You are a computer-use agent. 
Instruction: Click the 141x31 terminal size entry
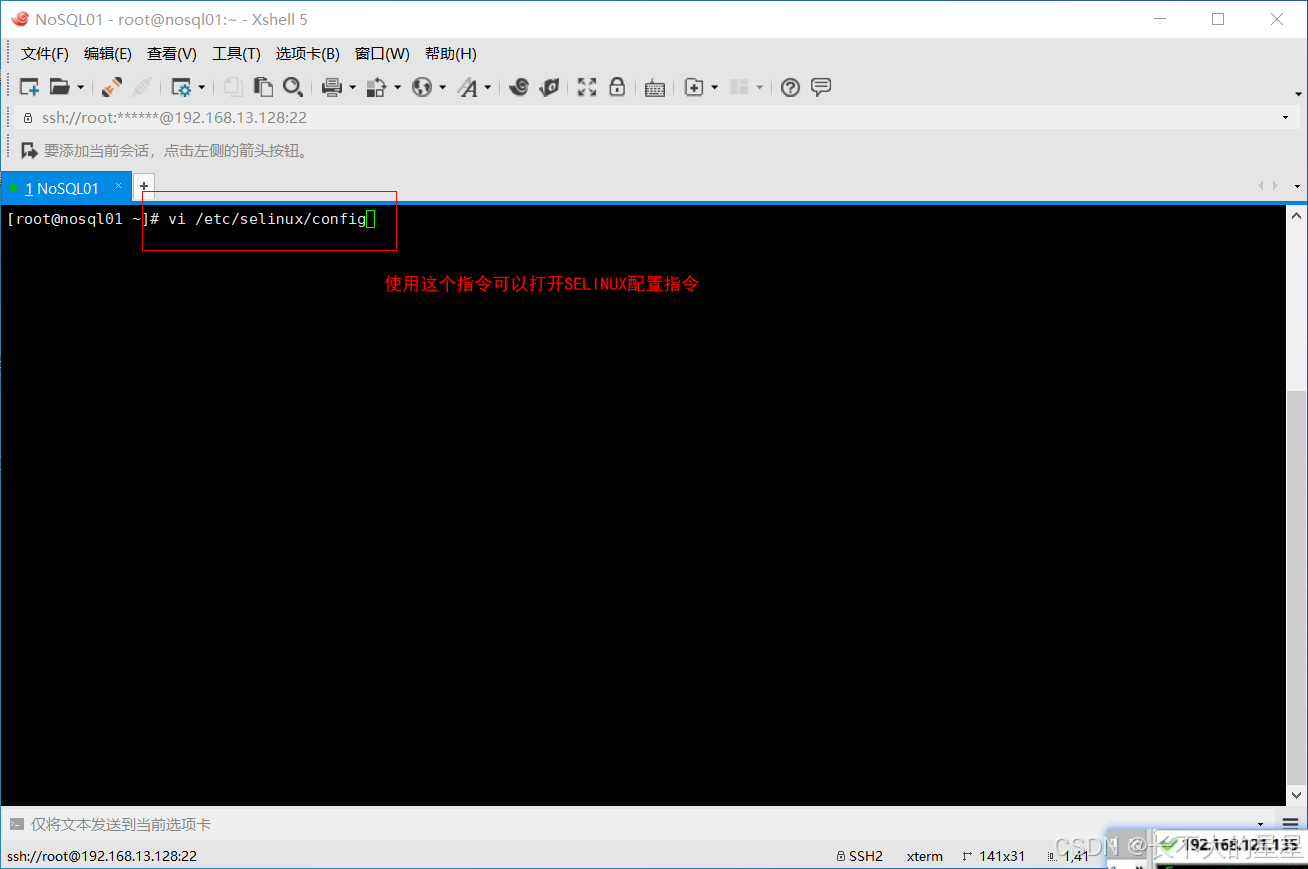coord(994,856)
